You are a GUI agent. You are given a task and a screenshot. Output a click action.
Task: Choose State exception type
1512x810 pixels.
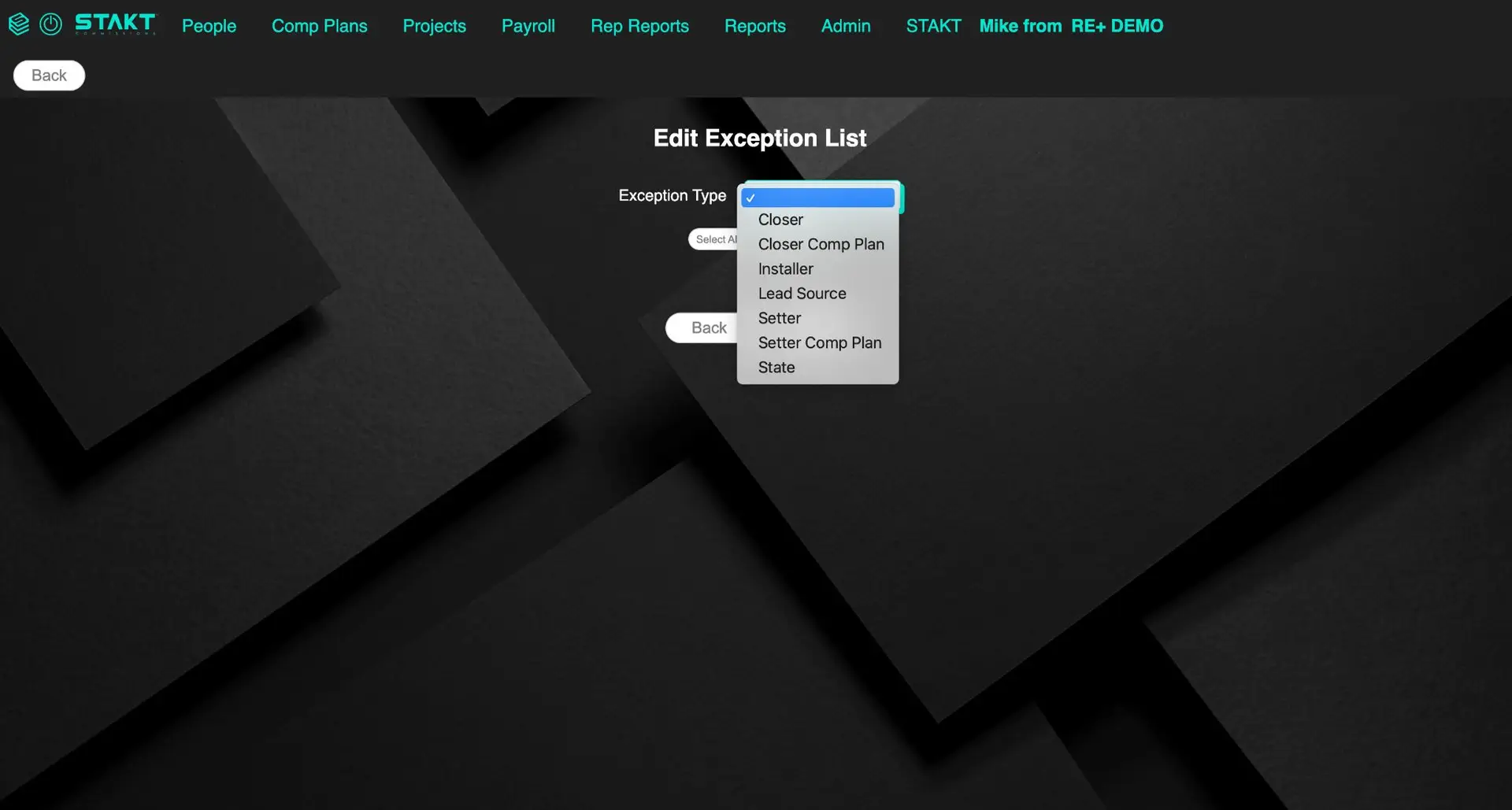tap(817, 368)
